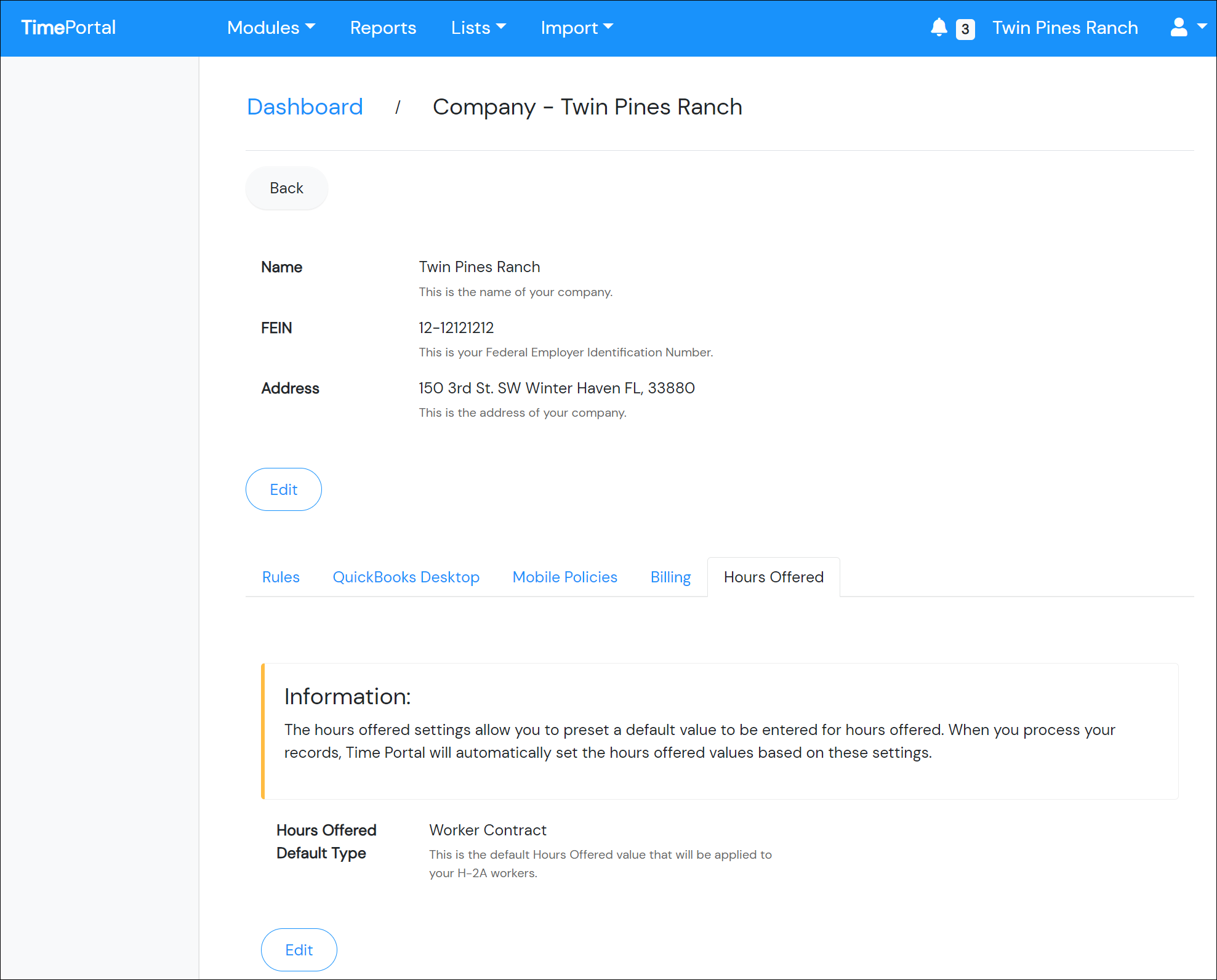Click the FEIN value 12-12121212
This screenshot has height=980, width=1217.
click(x=456, y=328)
